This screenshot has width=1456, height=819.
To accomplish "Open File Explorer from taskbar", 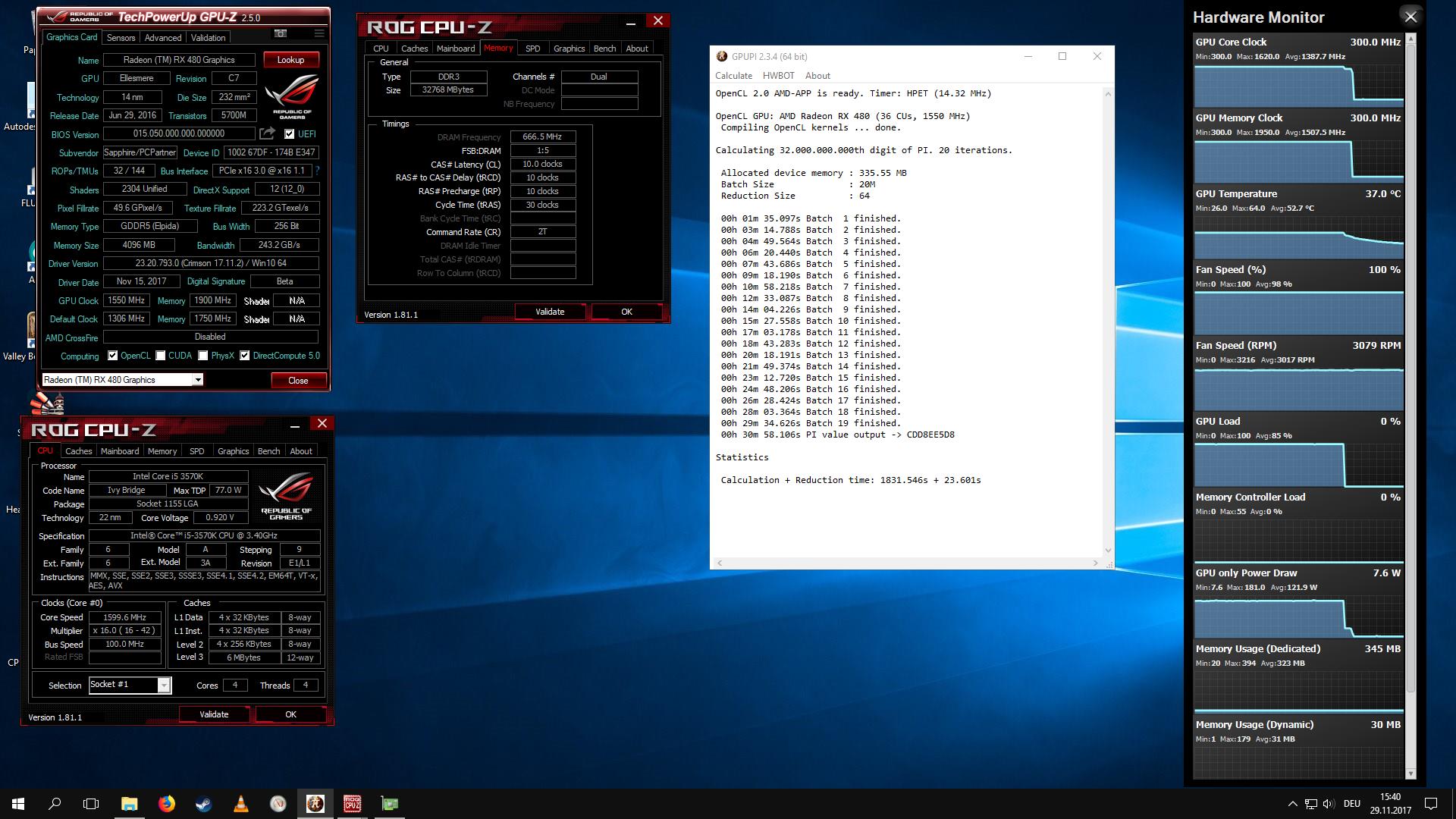I will pyautogui.click(x=129, y=804).
